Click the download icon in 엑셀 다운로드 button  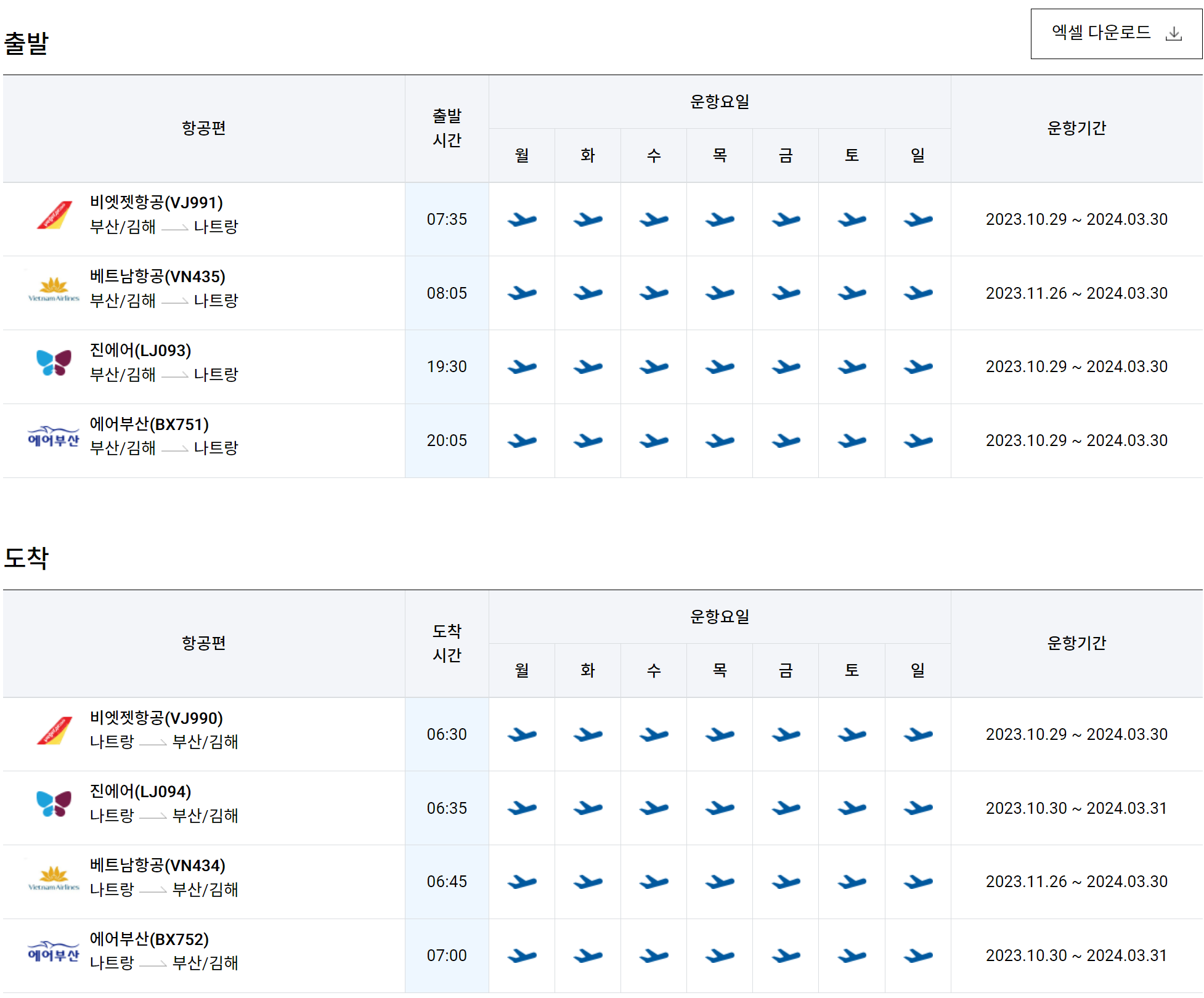(x=1174, y=34)
